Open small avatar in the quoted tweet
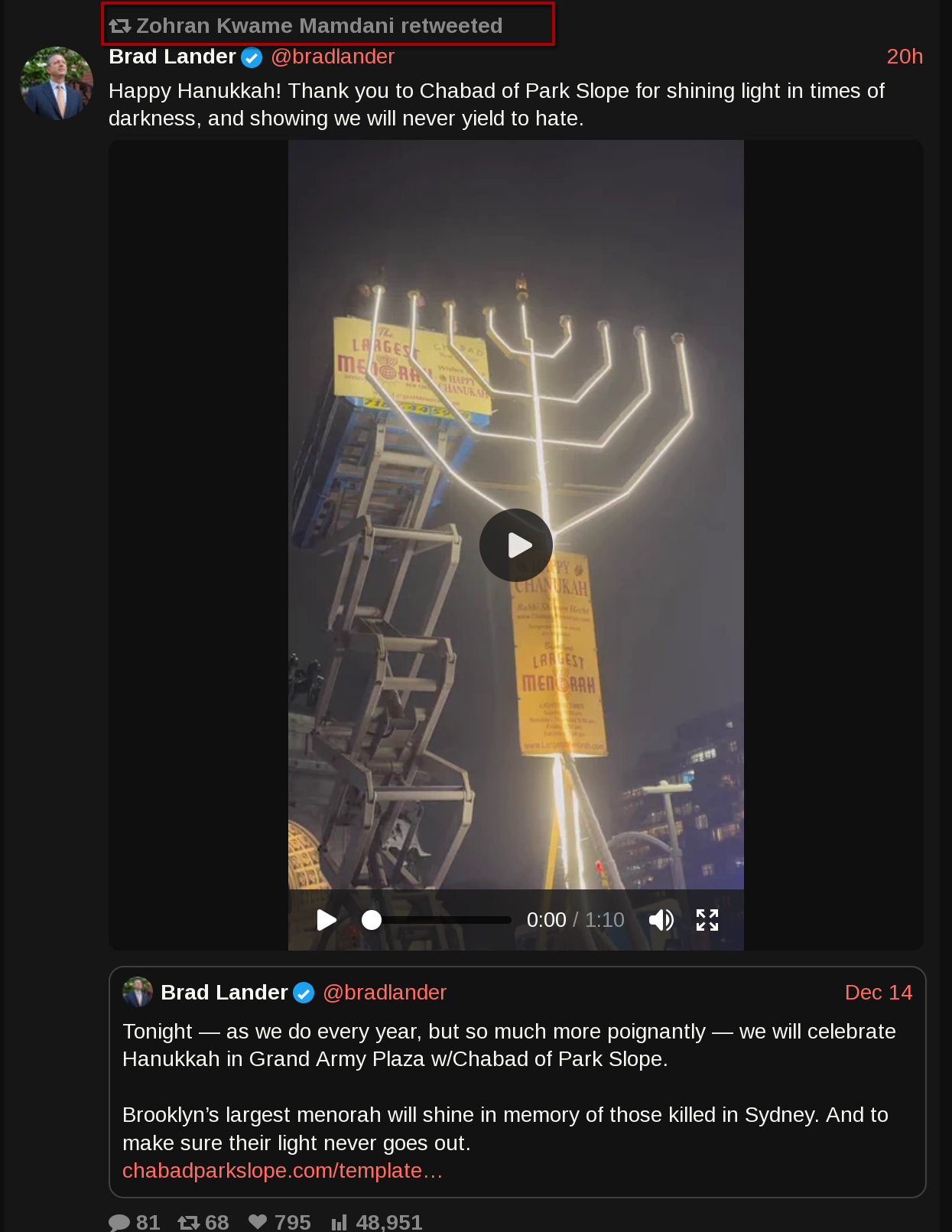 click(x=138, y=992)
